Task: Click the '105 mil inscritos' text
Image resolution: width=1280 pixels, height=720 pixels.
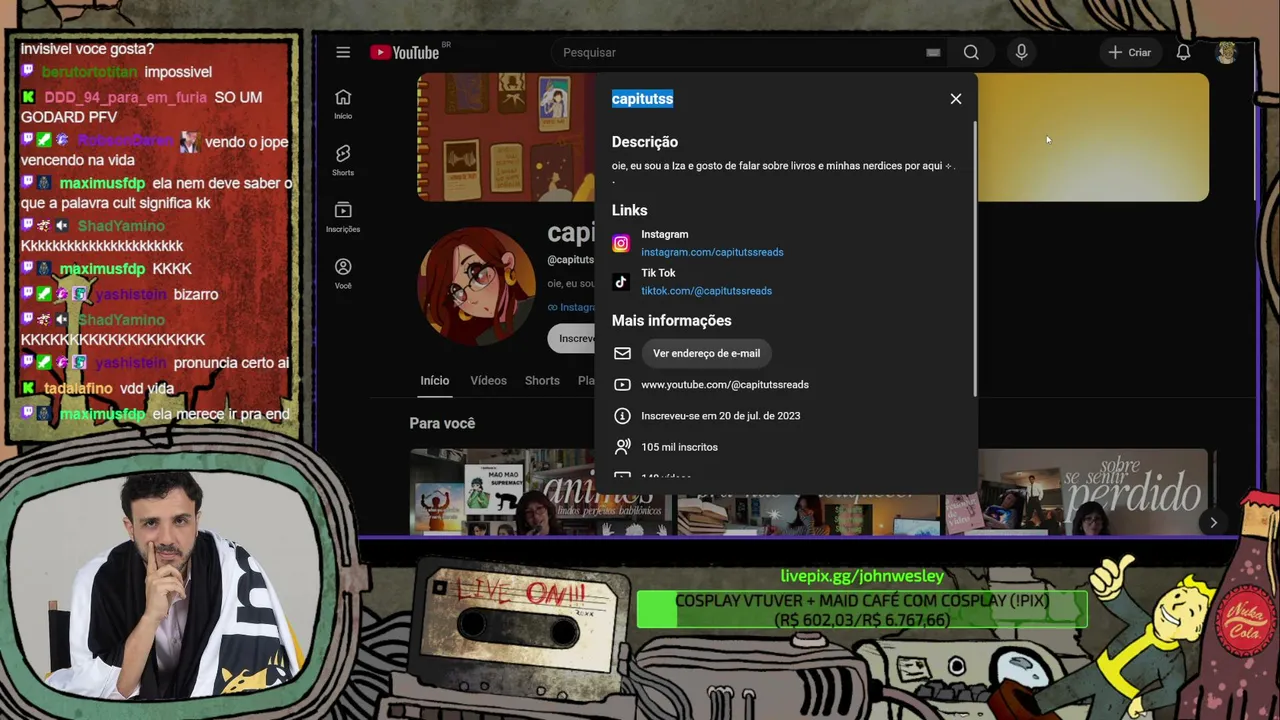Action: point(680,447)
